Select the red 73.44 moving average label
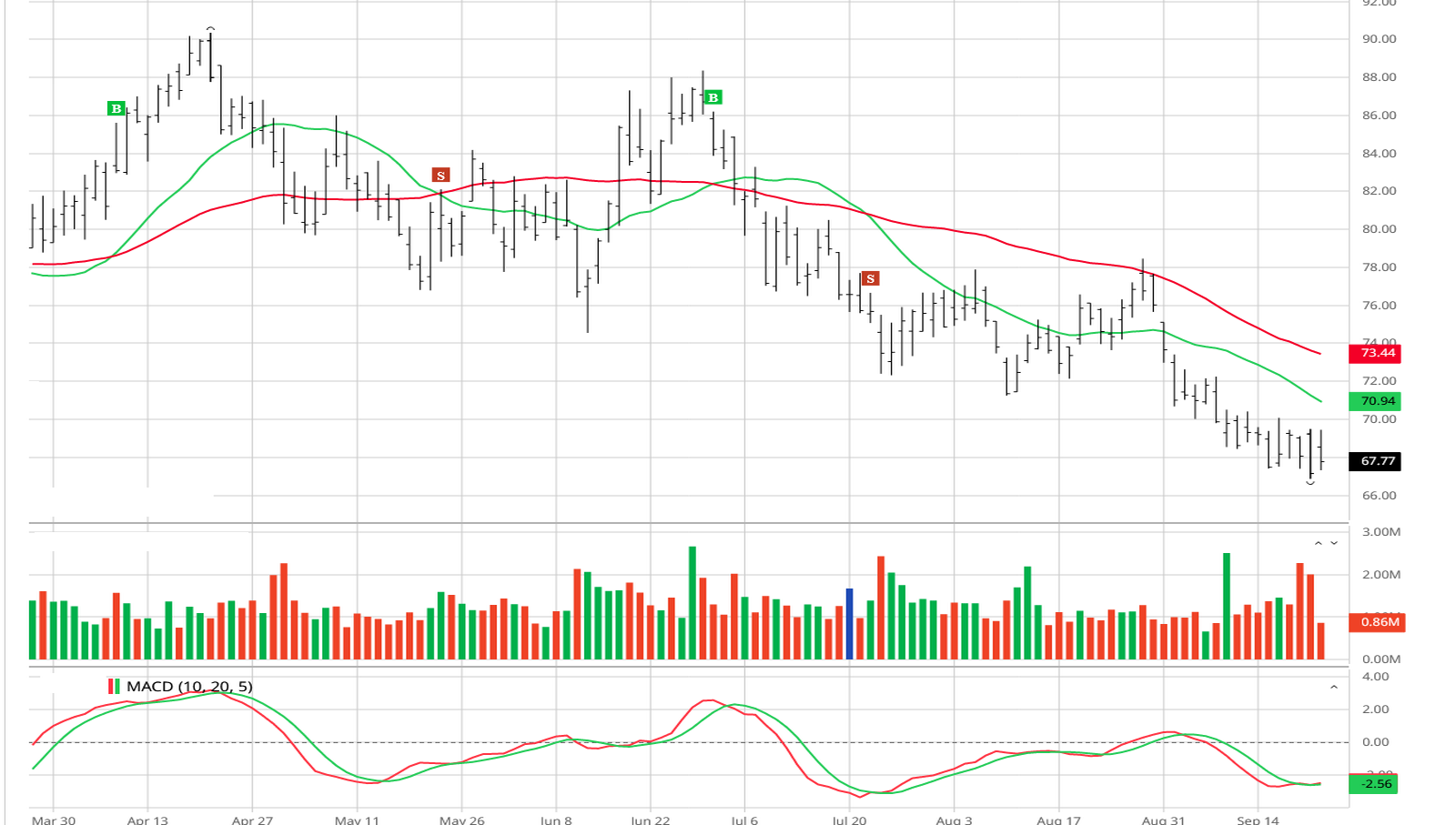1456x825 pixels. [x=1374, y=353]
